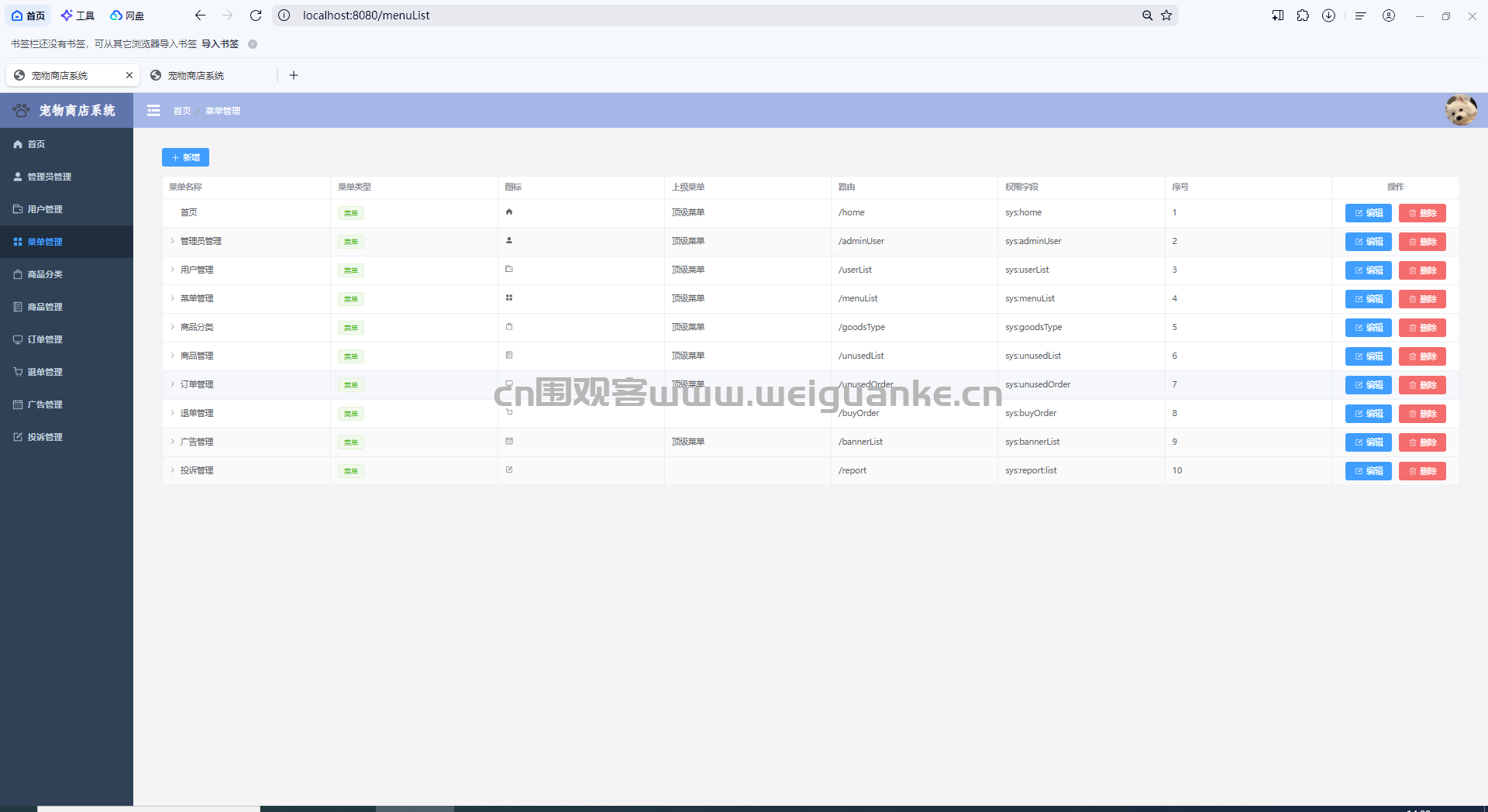
Task: Click the 网盘 browser toolbar shortcut
Action: tap(127, 15)
